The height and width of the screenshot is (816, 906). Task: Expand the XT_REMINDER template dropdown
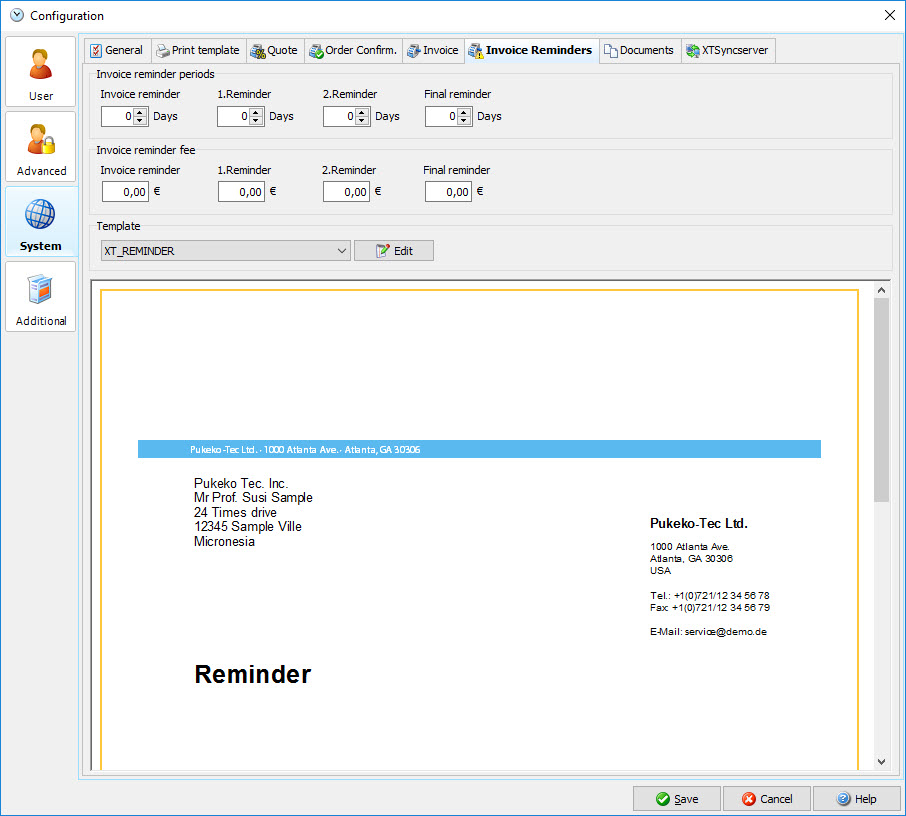(x=342, y=251)
